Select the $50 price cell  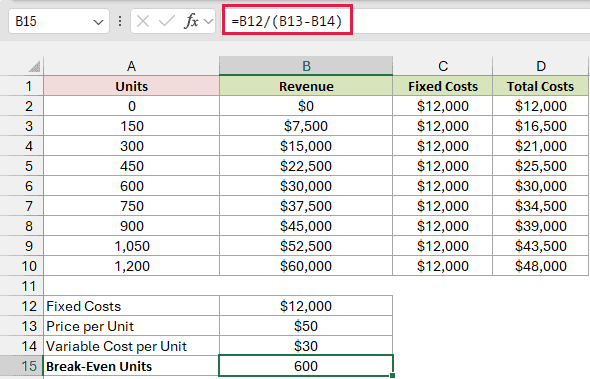[x=306, y=326]
